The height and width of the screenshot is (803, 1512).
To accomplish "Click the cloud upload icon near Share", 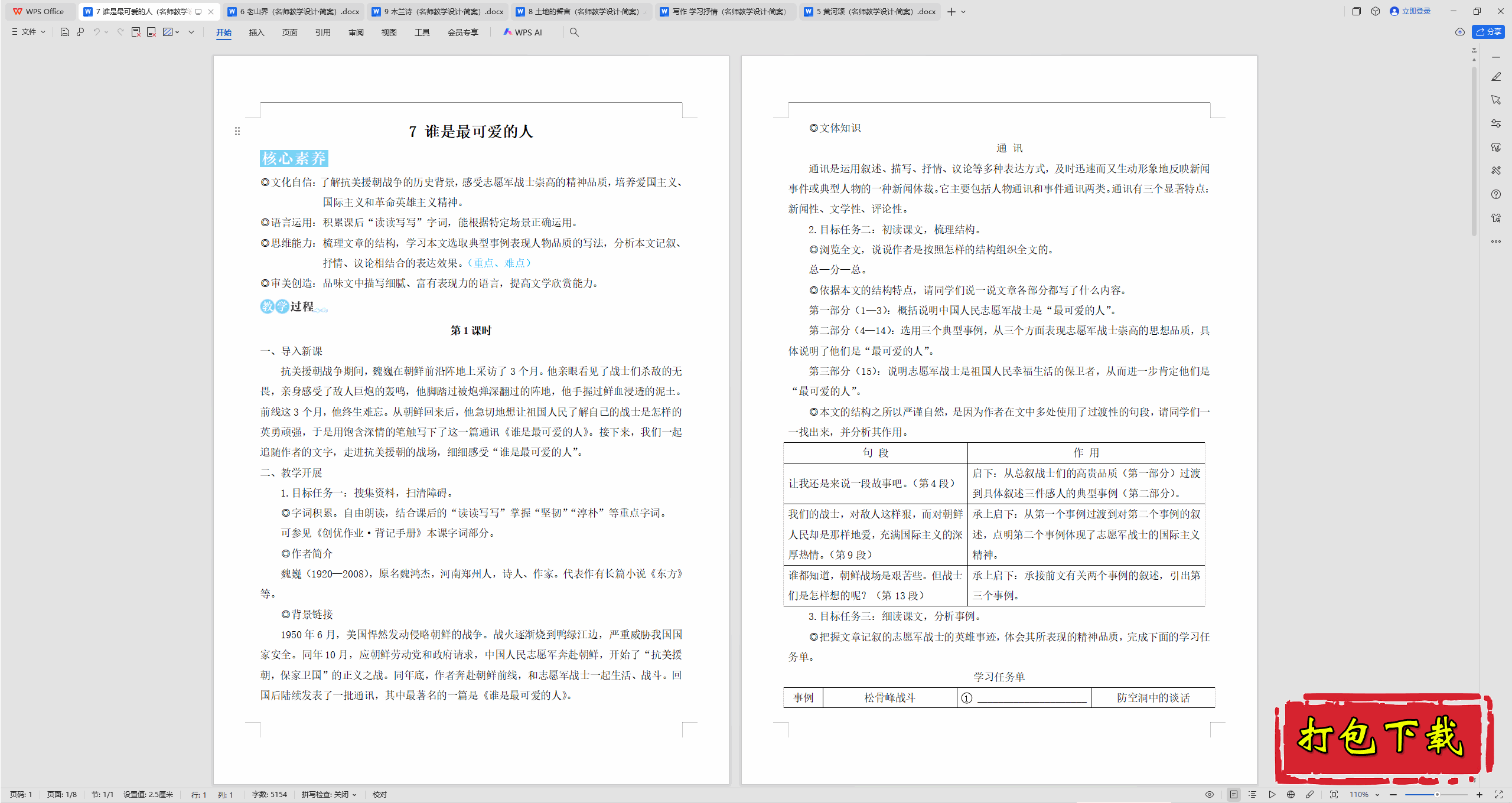I will (1460, 32).
